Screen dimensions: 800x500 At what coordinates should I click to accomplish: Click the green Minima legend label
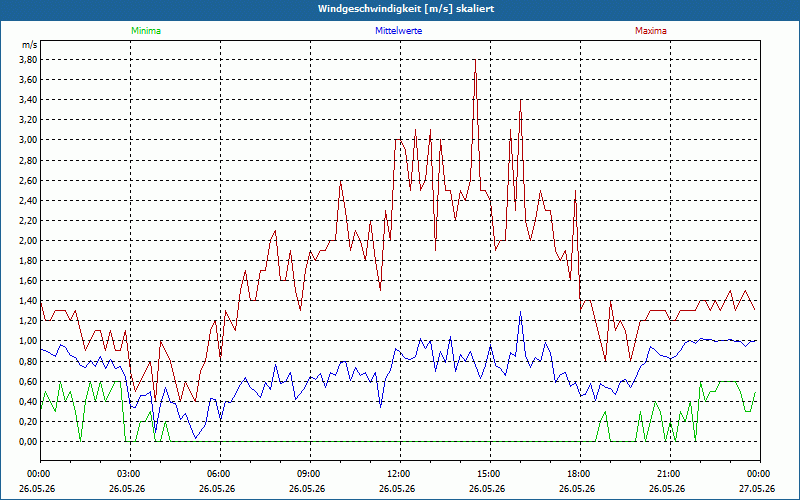[146, 31]
